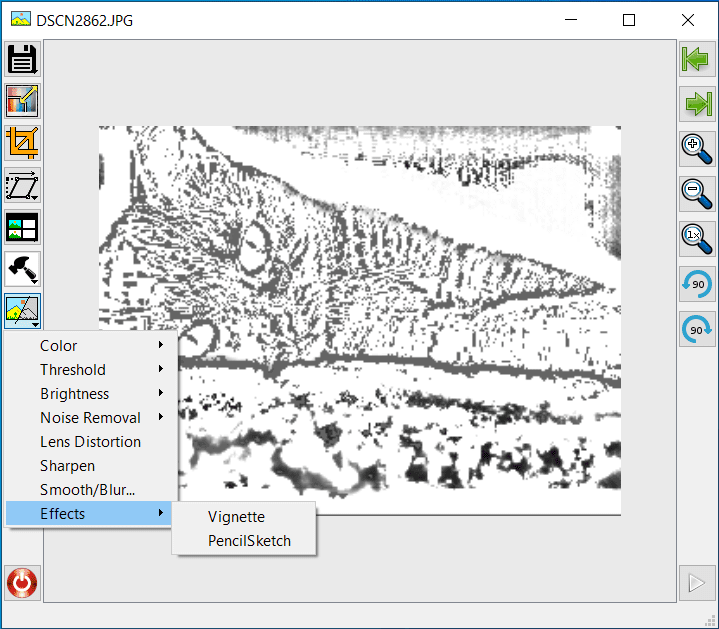Viewport: 719px width, 629px height.
Task: Go to previous image with green arrow
Action: coord(697,59)
